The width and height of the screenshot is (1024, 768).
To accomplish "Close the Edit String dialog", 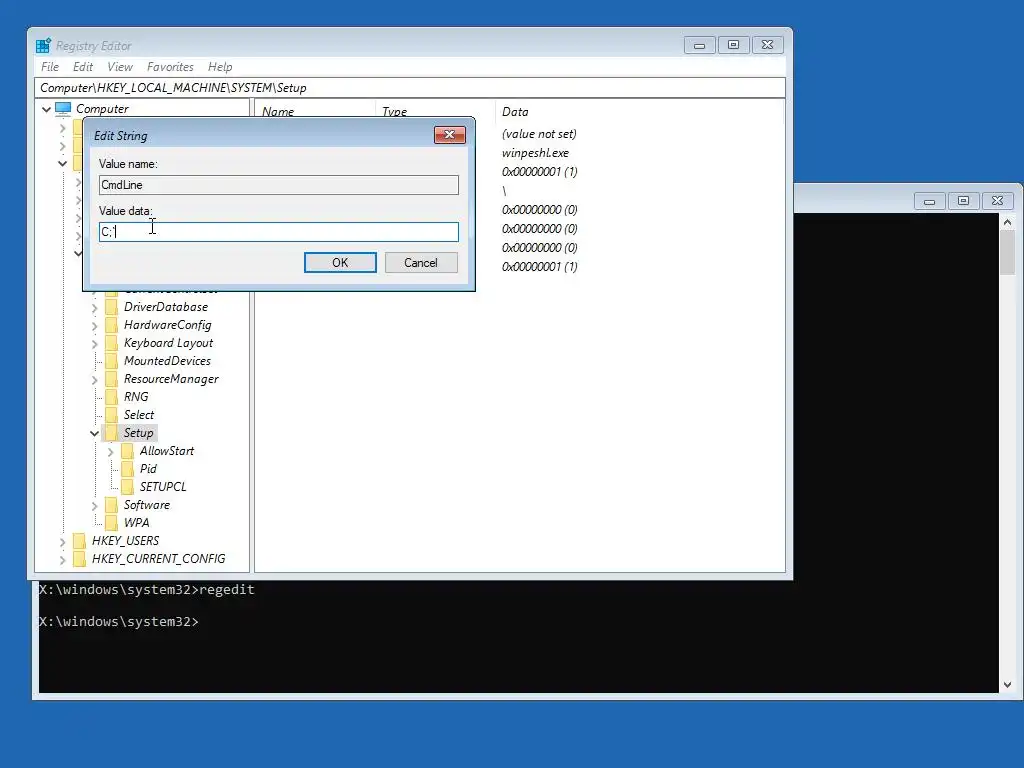I will pyautogui.click(x=449, y=135).
